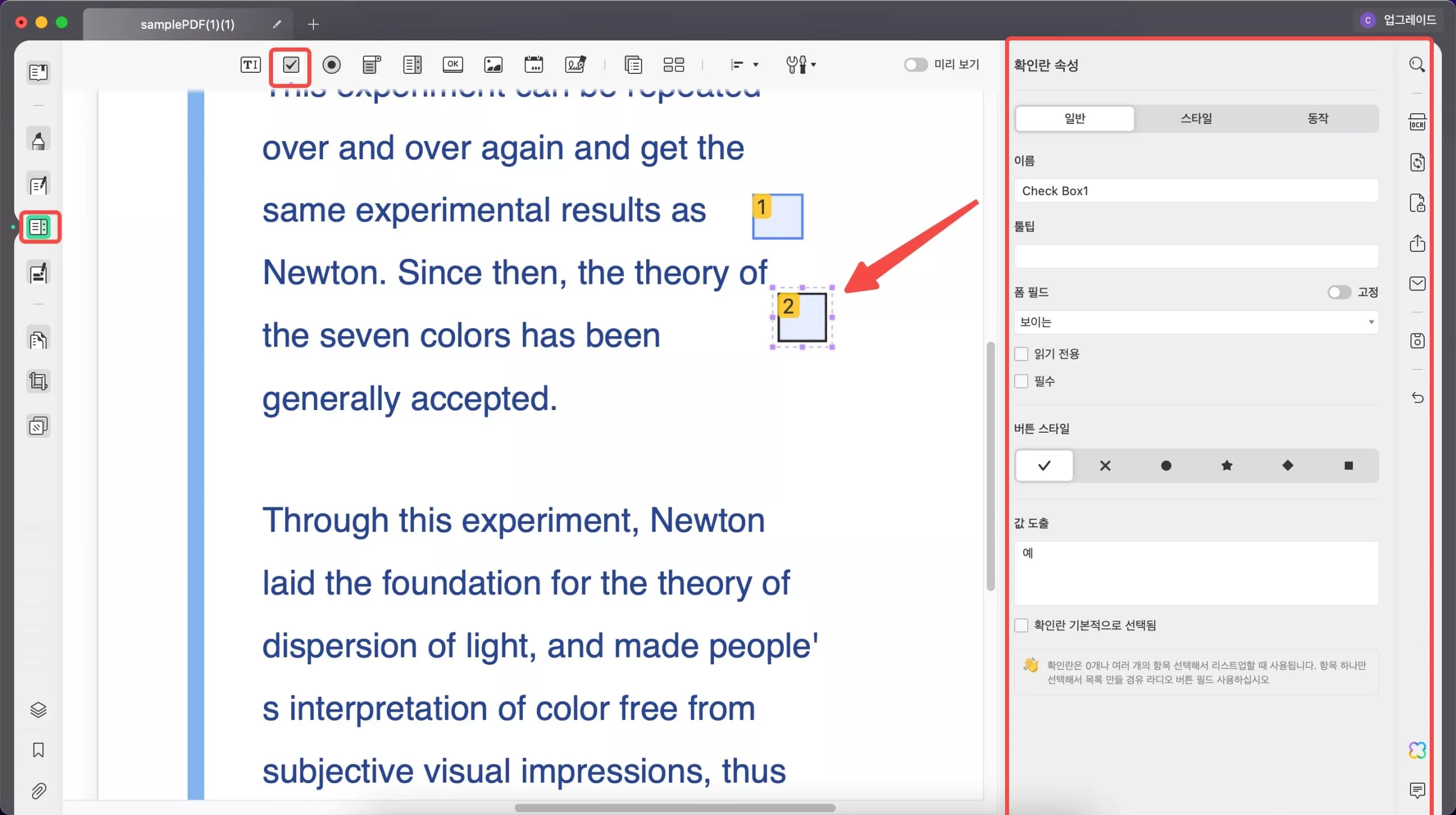Click the Save file icon
Viewport: 1456px width, 815px height.
1417,341
